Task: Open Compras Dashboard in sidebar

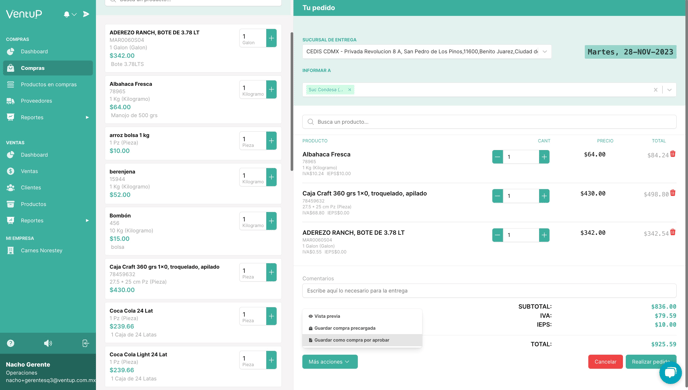Action: 34,51
